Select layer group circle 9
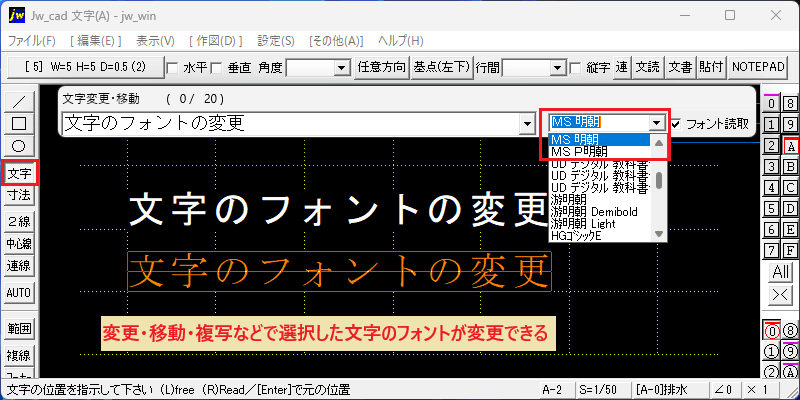Screen dimensions: 800x400 (x=790, y=352)
